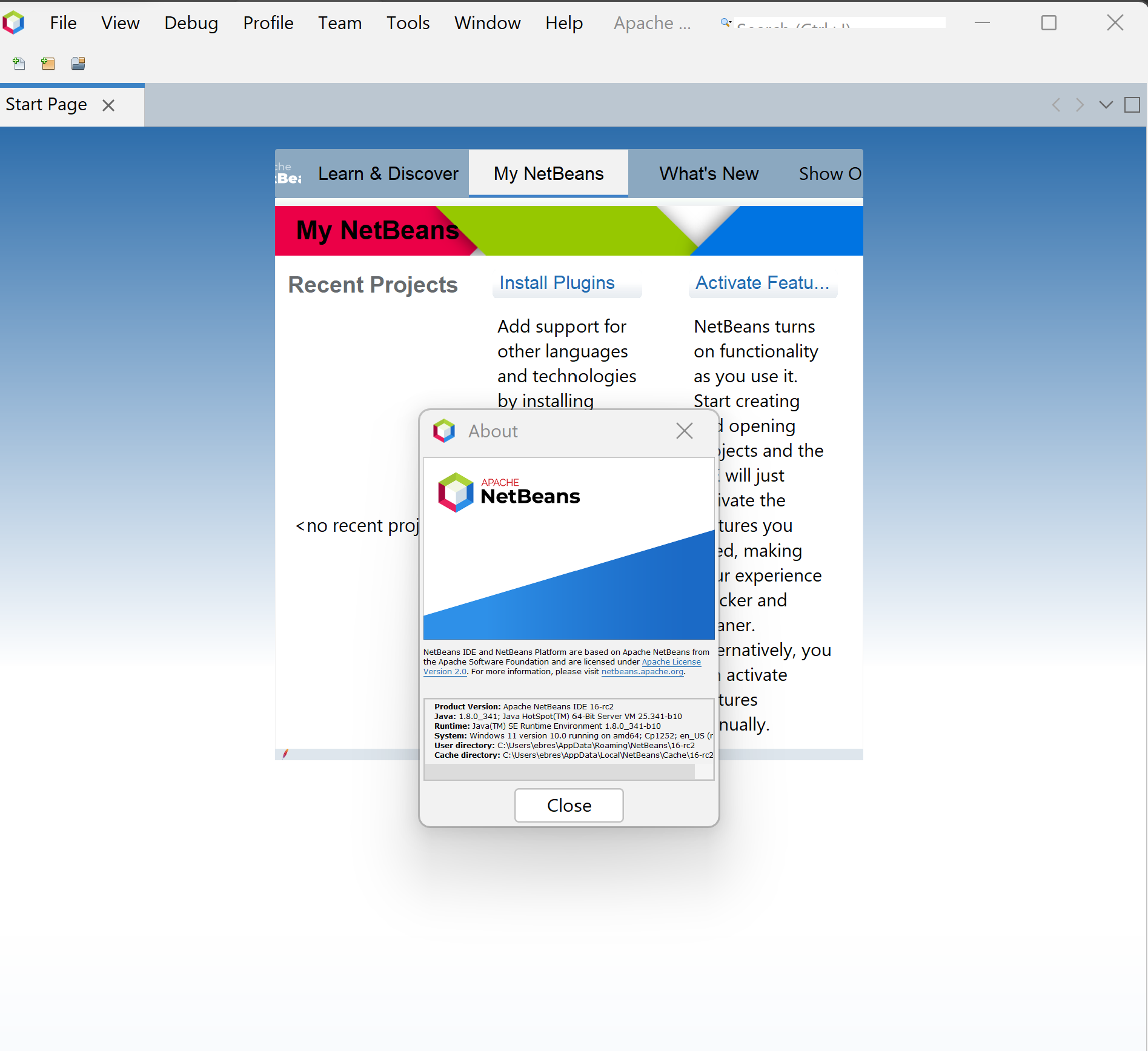Screen dimensions: 1148x1051
Task: Click the Runtime line in About
Action: click(x=547, y=726)
